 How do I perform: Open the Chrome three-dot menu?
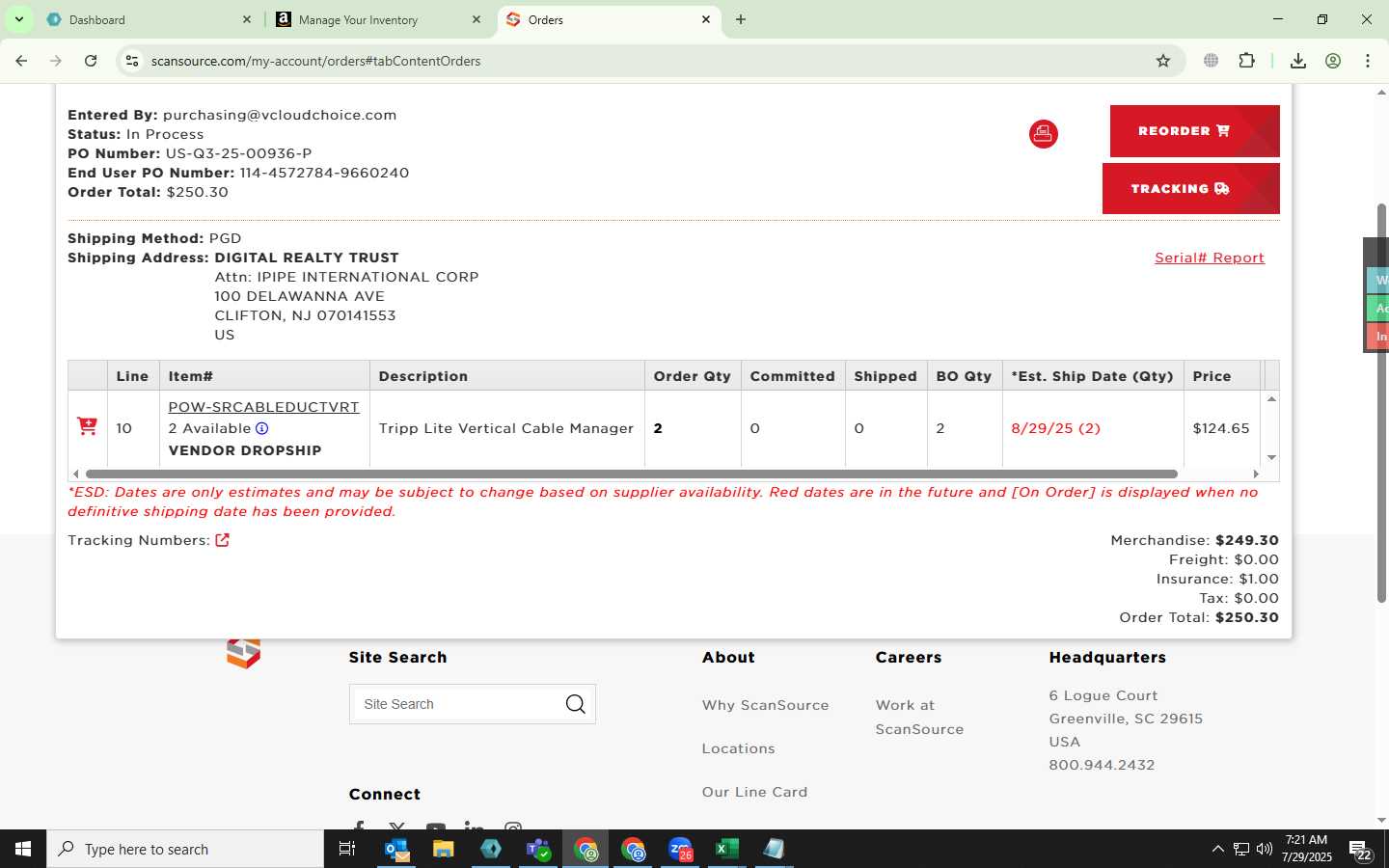(x=1368, y=61)
